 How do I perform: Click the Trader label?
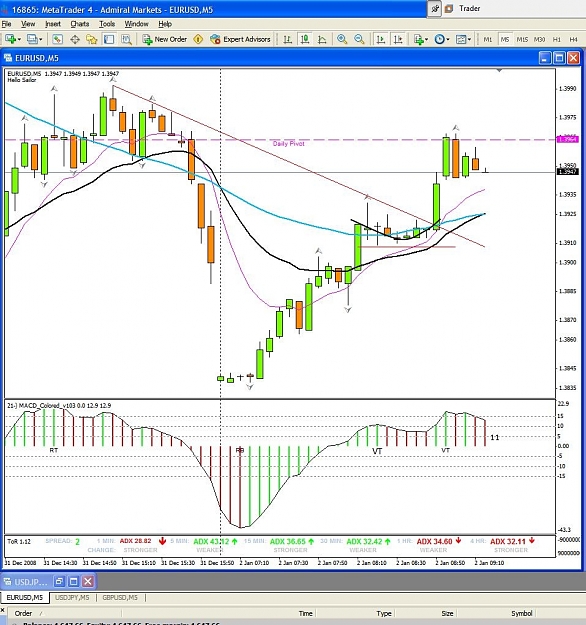tap(469, 8)
